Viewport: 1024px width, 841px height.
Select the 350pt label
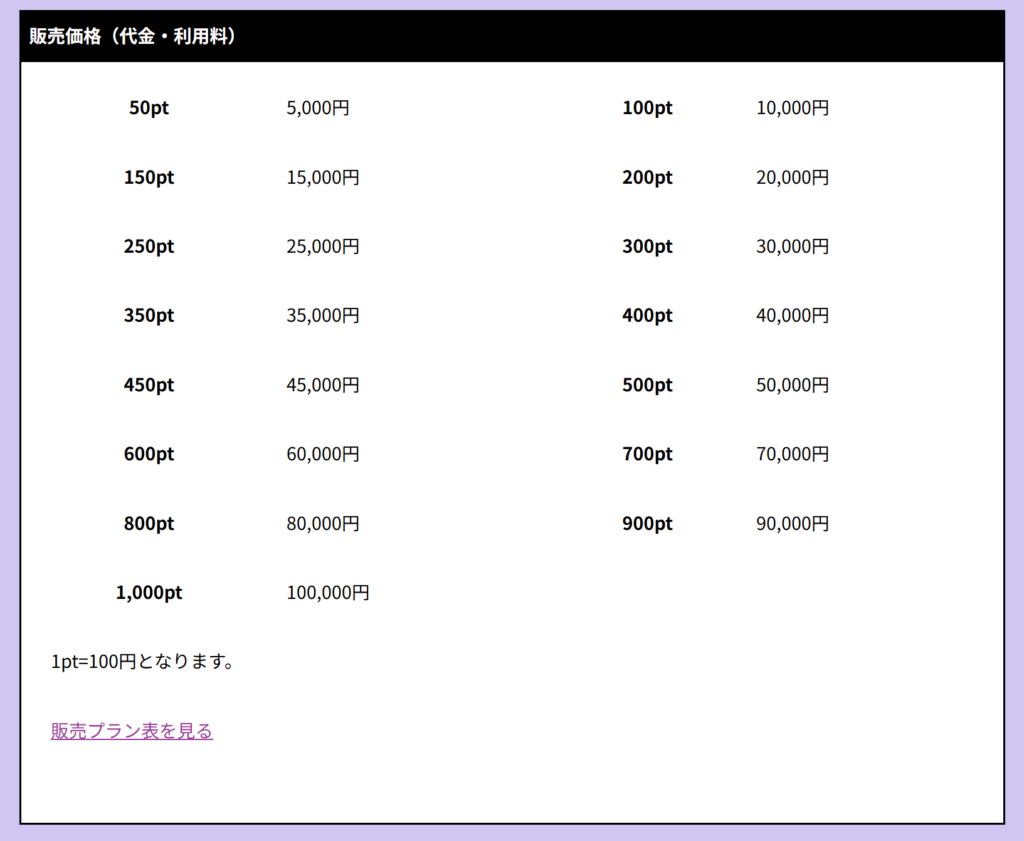[x=149, y=316]
